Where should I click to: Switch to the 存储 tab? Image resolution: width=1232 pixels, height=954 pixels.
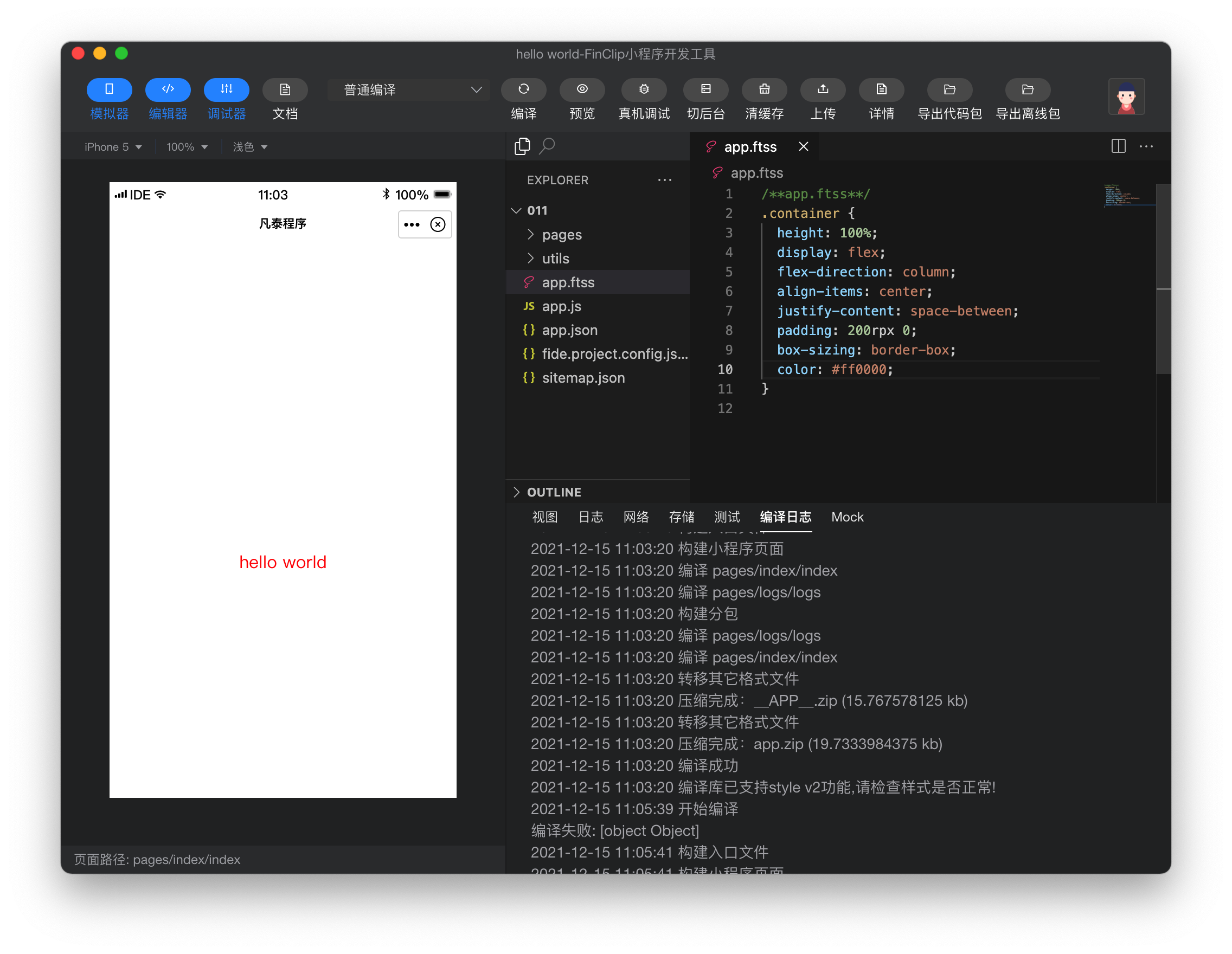682,517
